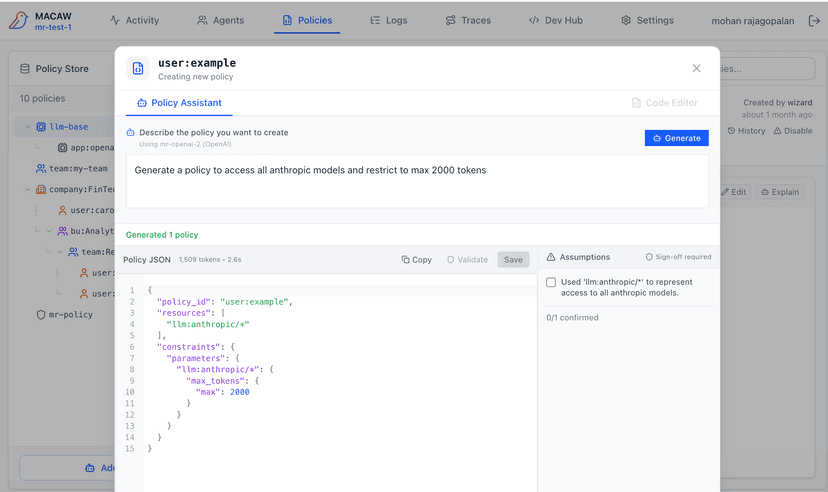Open the Activity tab
Image resolution: width=828 pixels, height=492 pixels.
coord(135,20)
